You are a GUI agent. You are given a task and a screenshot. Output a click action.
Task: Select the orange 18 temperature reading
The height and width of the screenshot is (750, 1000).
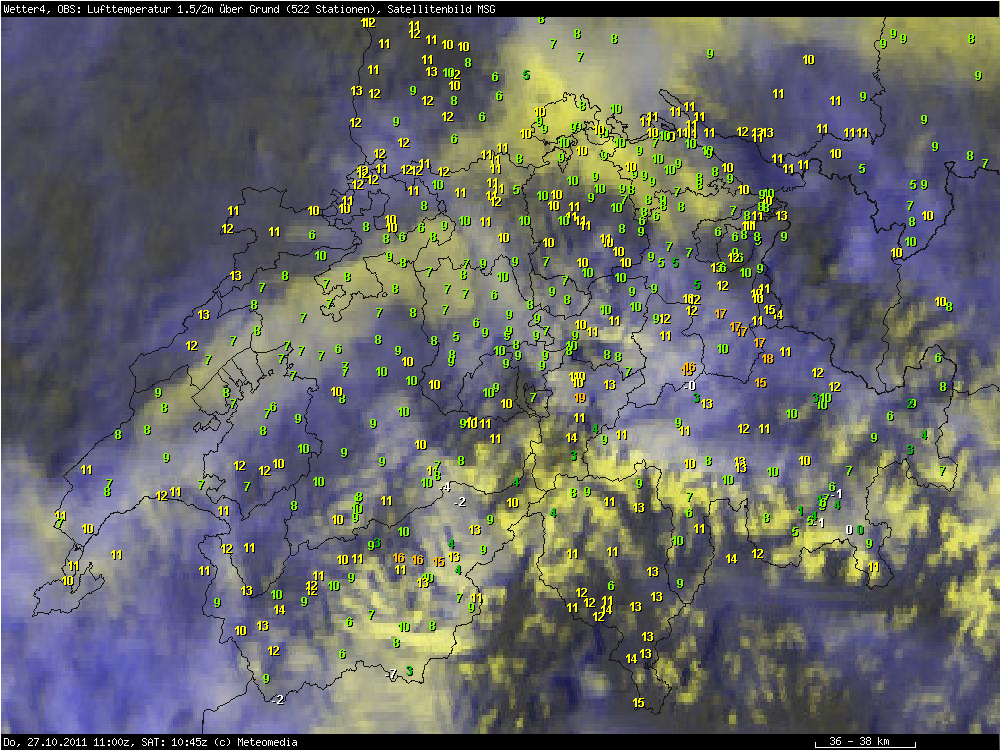click(767, 359)
